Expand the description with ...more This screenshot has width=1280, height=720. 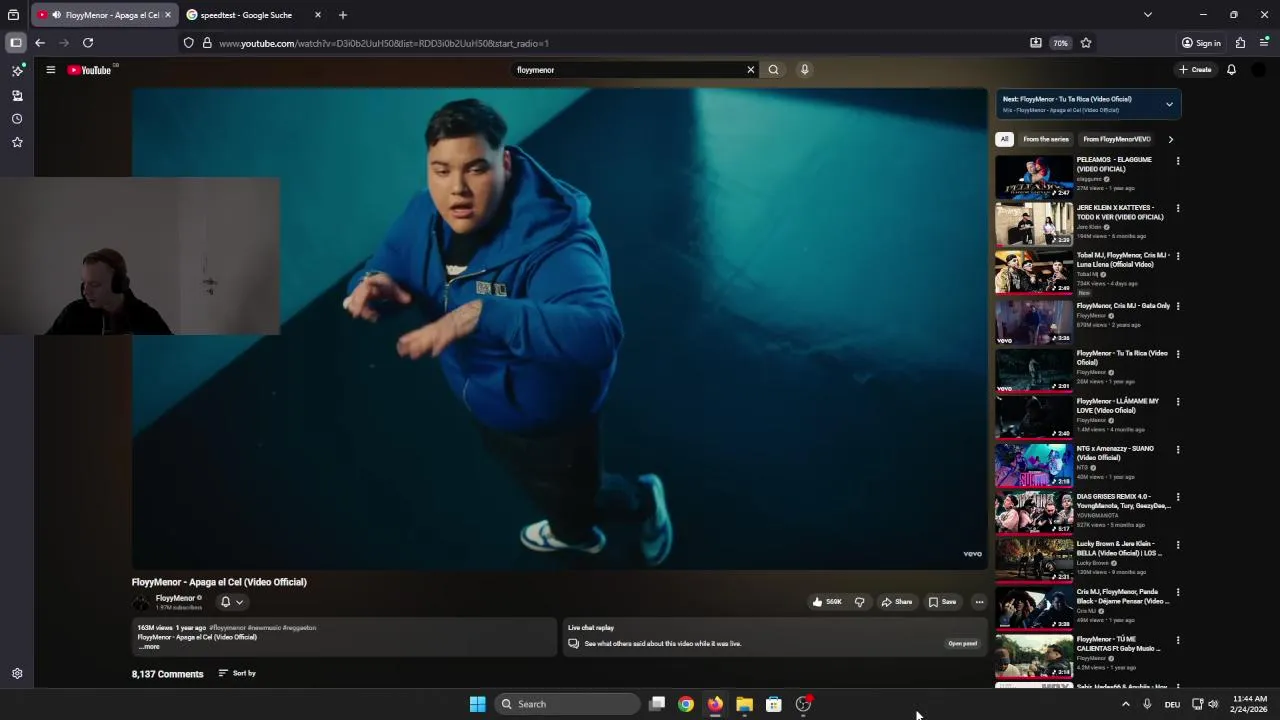pos(149,647)
